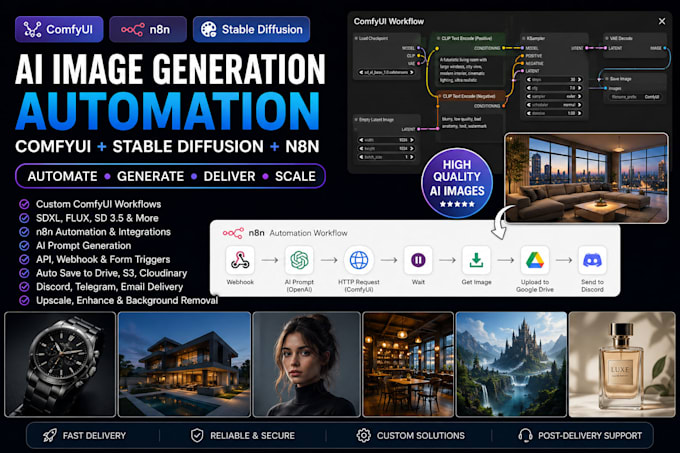Click the Wait node pause icon
Viewport: 680px width, 453px height.
[418, 260]
